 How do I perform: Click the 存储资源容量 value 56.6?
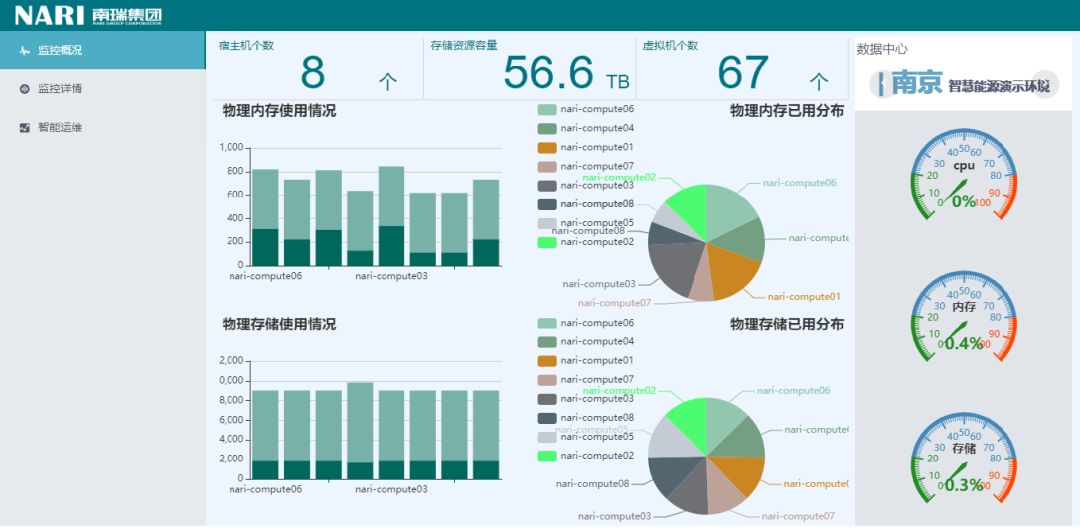[548, 72]
